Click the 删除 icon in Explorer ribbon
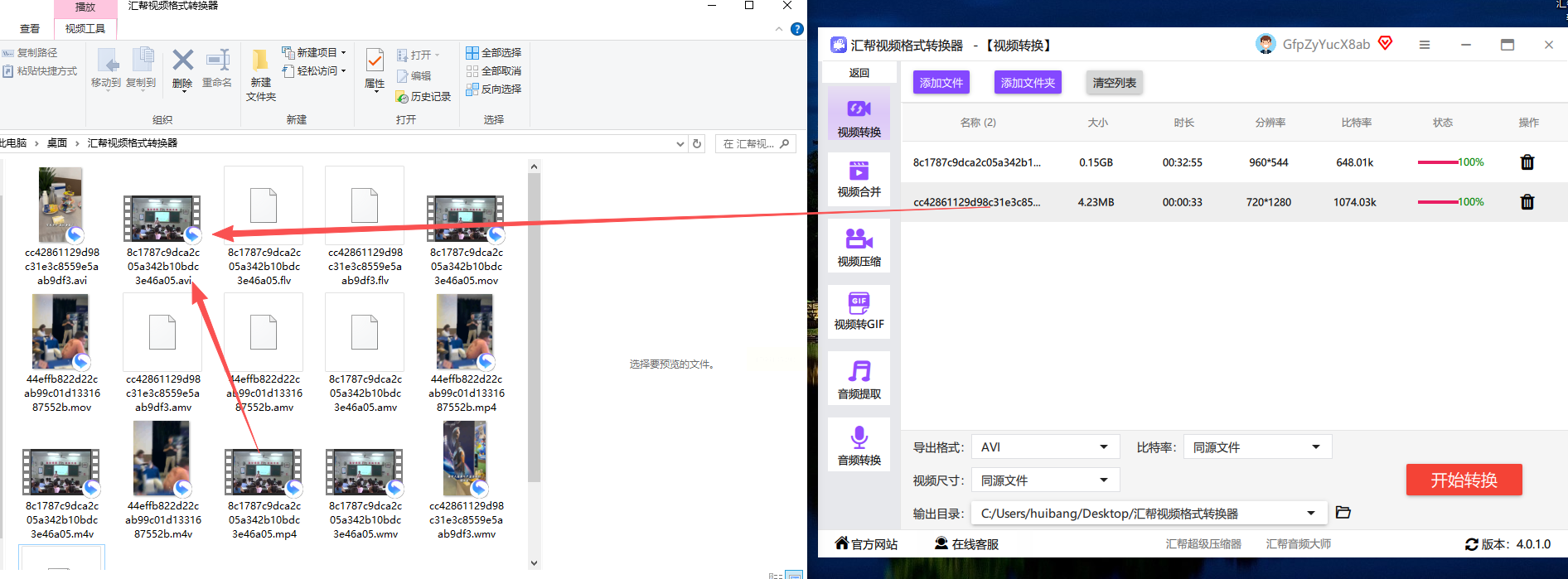The image size is (1568, 579). [x=182, y=69]
